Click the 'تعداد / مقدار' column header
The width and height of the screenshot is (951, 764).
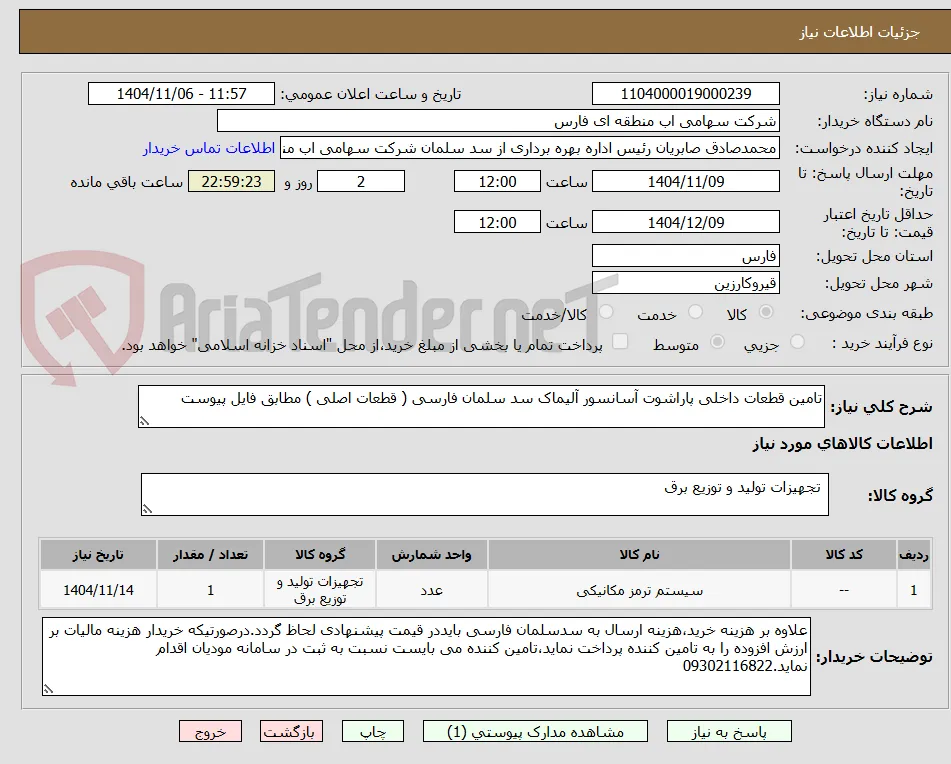[210, 554]
